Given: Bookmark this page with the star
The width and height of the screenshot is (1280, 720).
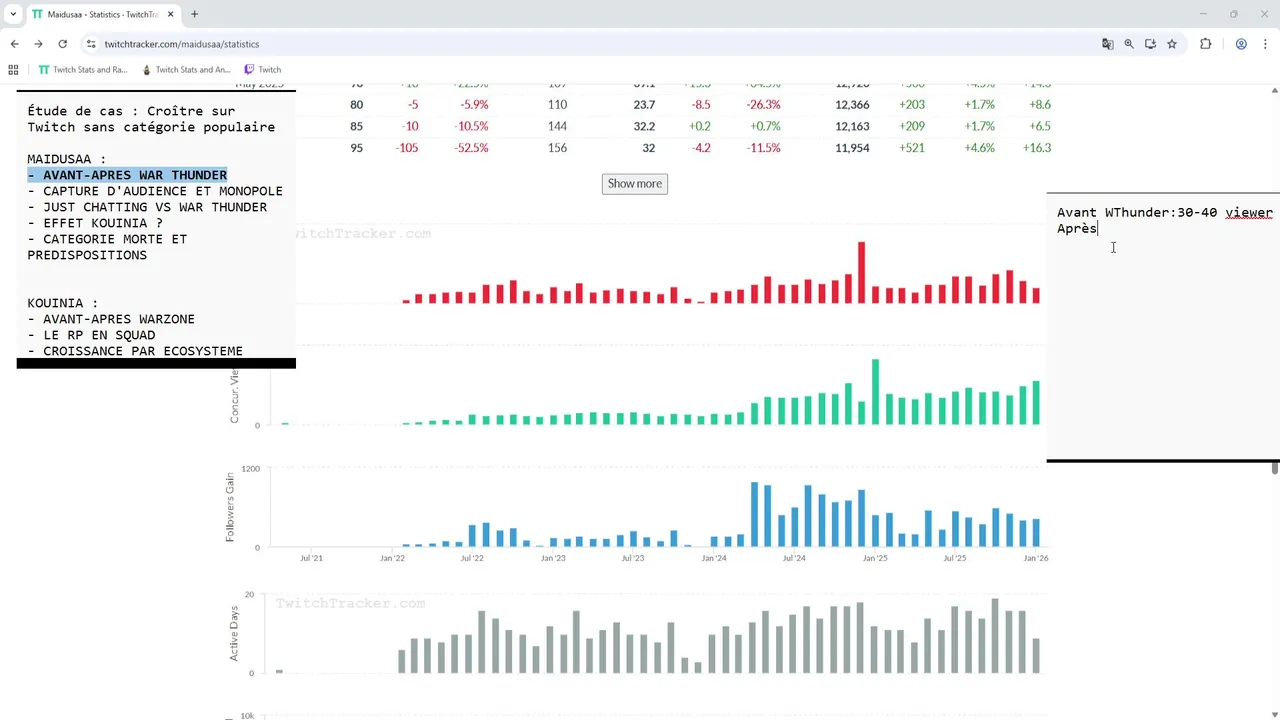Looking at the screenshot, I should pos(1172,44).
